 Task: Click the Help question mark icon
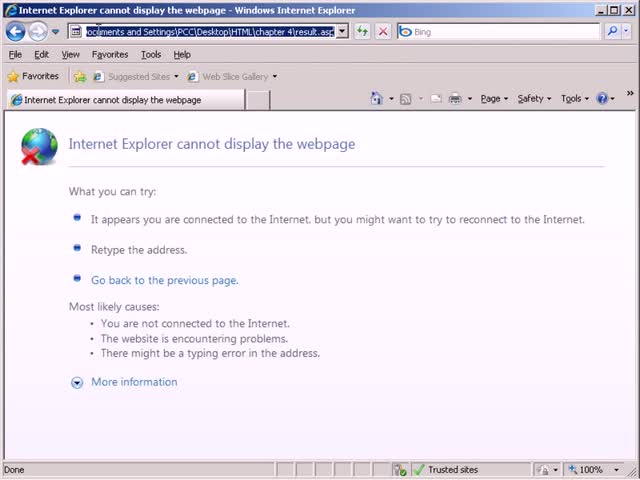click(x=602, y=98)
